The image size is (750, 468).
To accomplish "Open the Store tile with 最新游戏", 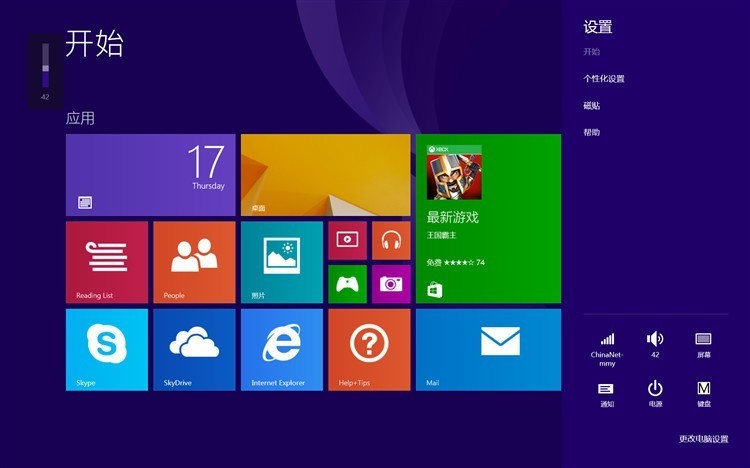I will click(488, 219).
